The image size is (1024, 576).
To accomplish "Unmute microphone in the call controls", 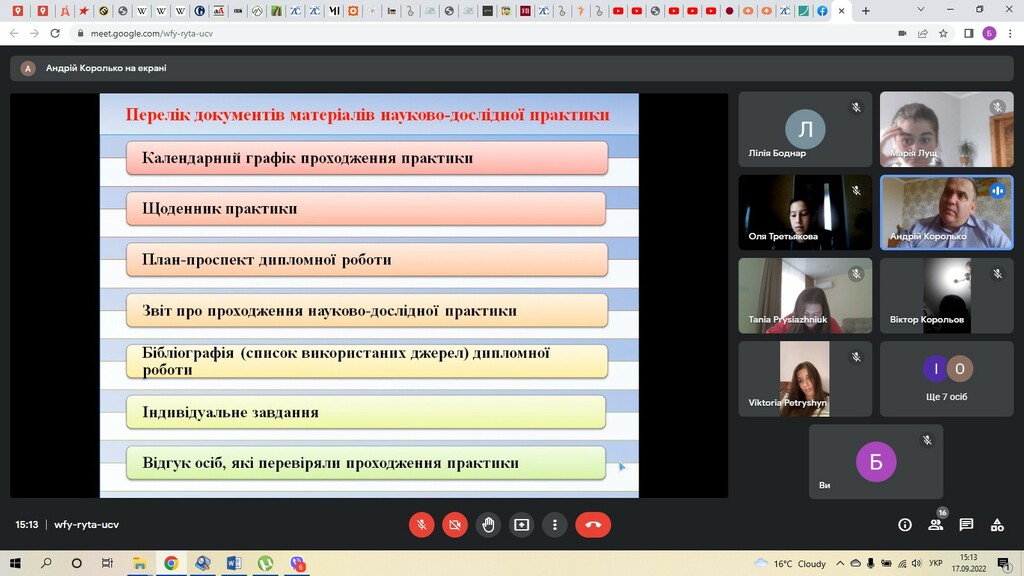I will tap(422, 524).
